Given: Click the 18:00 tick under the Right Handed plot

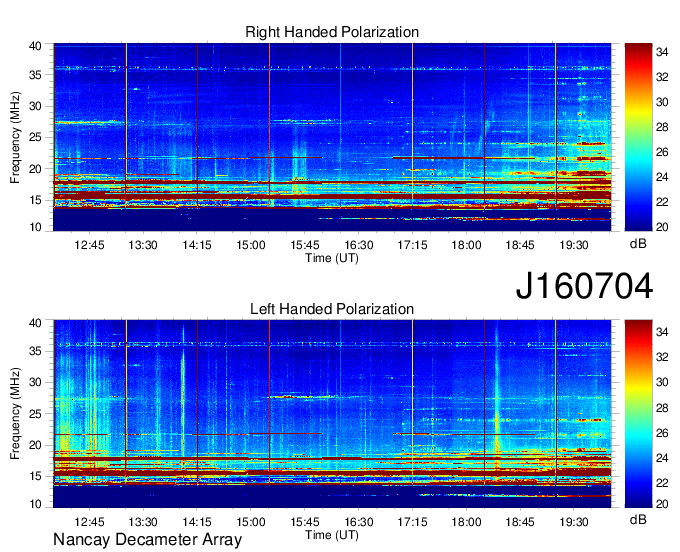Looking at the screenshot, I should click(466, 245).
